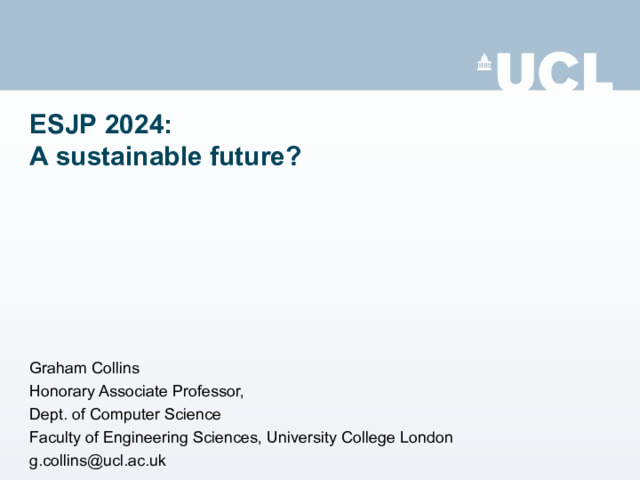640x480 pixels.
Task: Click the "Honorary Associate Professor," line
Action: (136, 391)
